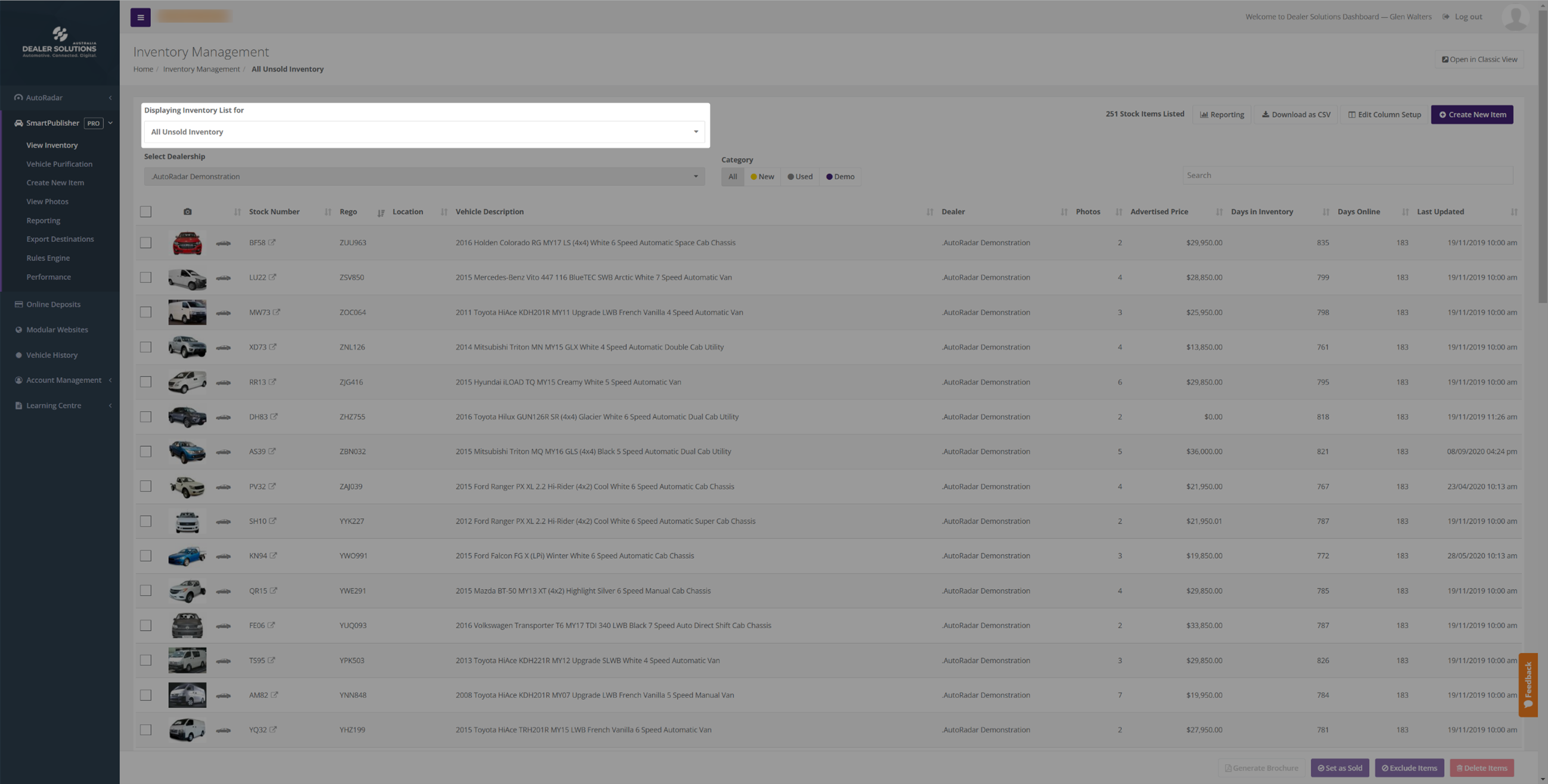Open the Feedback side tab

[1528, 685]
